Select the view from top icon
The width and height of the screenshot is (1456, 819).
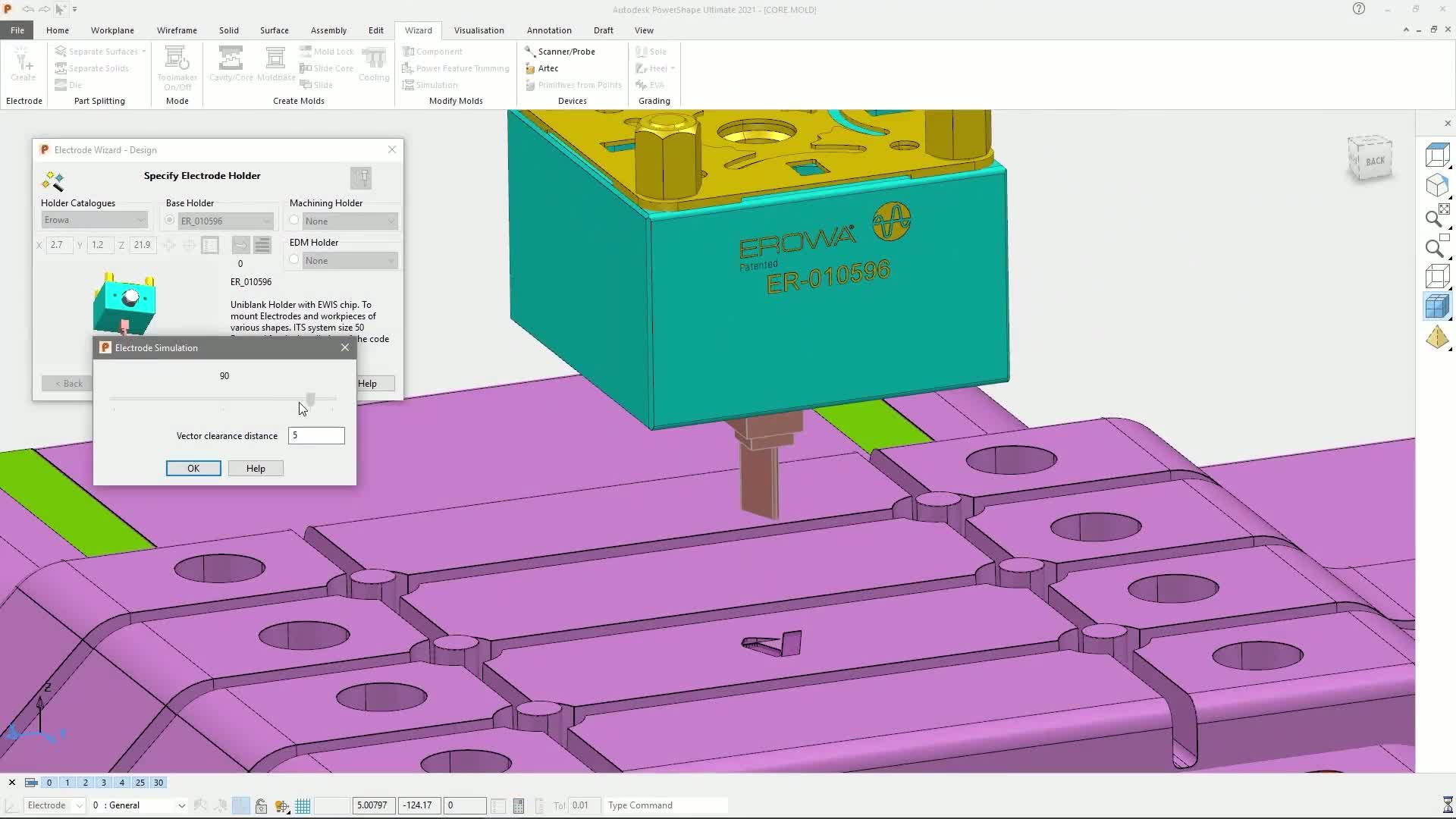1437,155
